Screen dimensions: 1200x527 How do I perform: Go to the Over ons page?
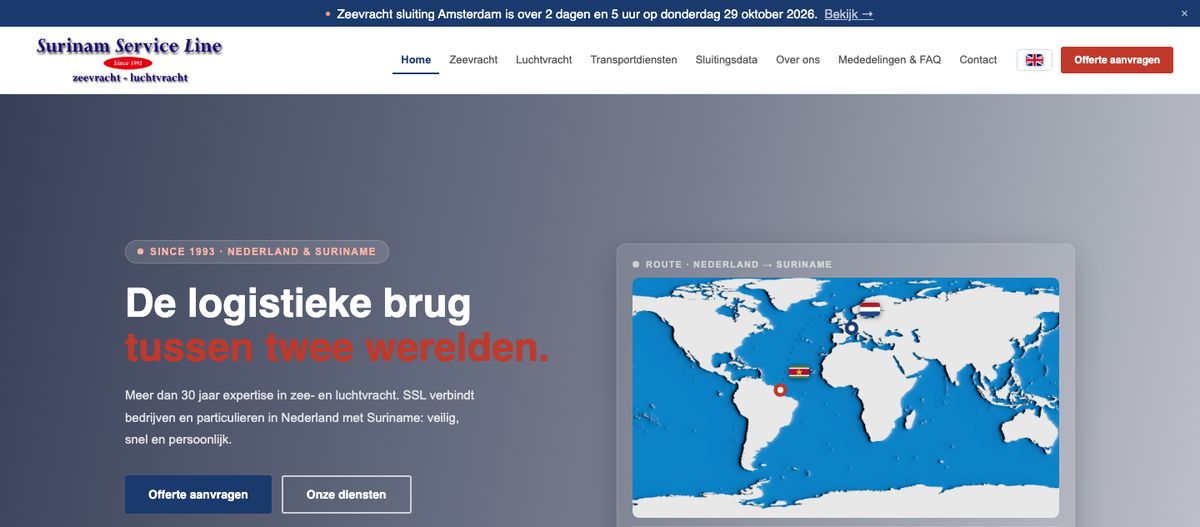(798, 60)
